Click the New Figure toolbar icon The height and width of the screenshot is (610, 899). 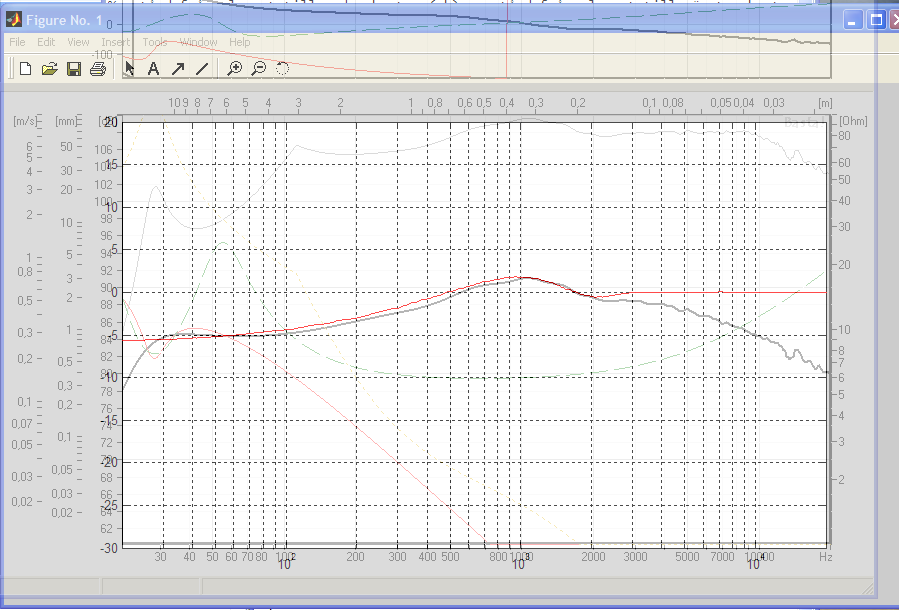(x=25, y=69)
